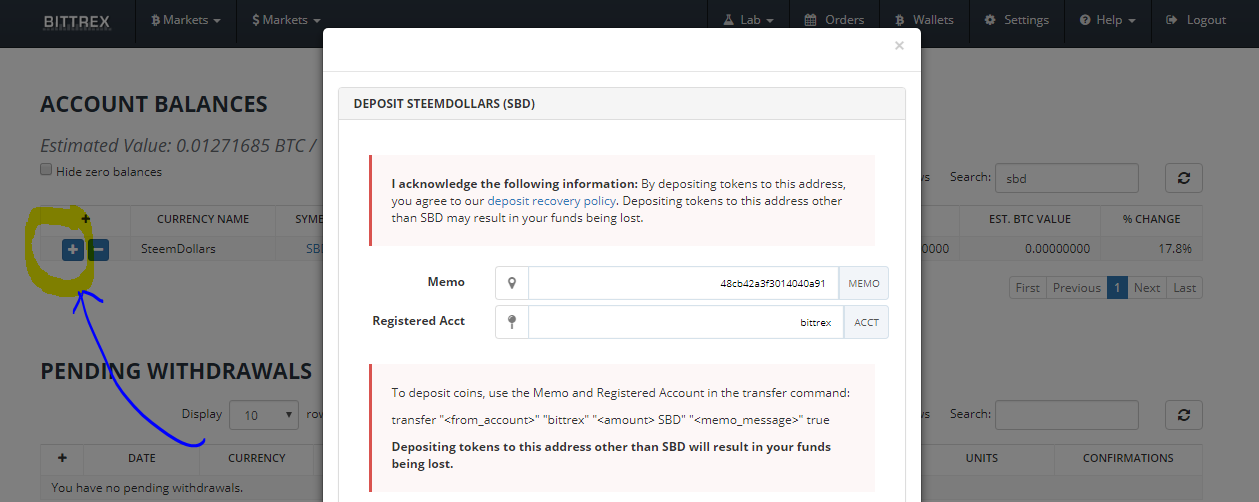Sort balances by Est. BTC Value column
1259x502 pixels.
(x=1029, y=219)
